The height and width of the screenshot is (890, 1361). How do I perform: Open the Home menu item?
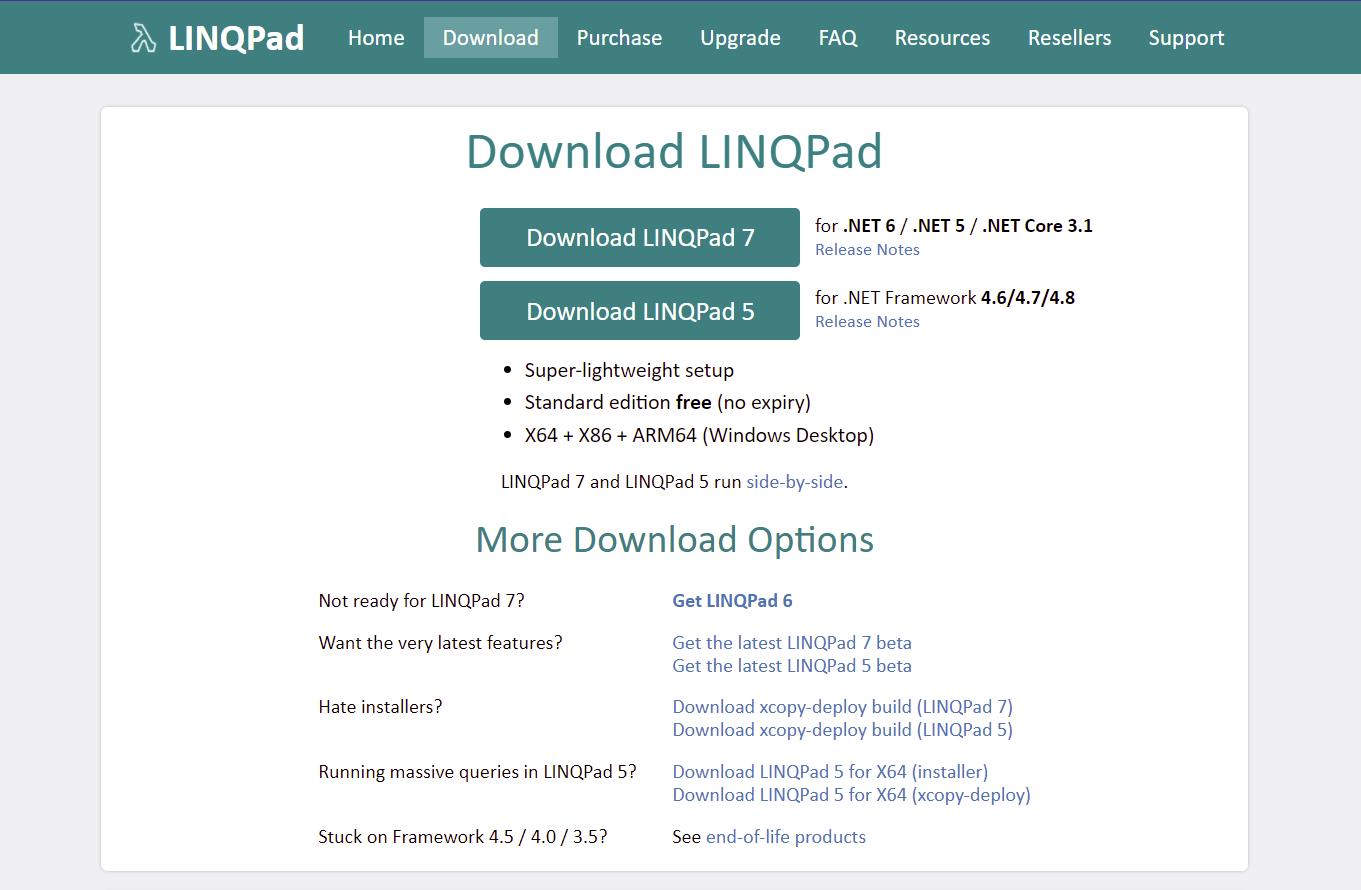point(375,37)
